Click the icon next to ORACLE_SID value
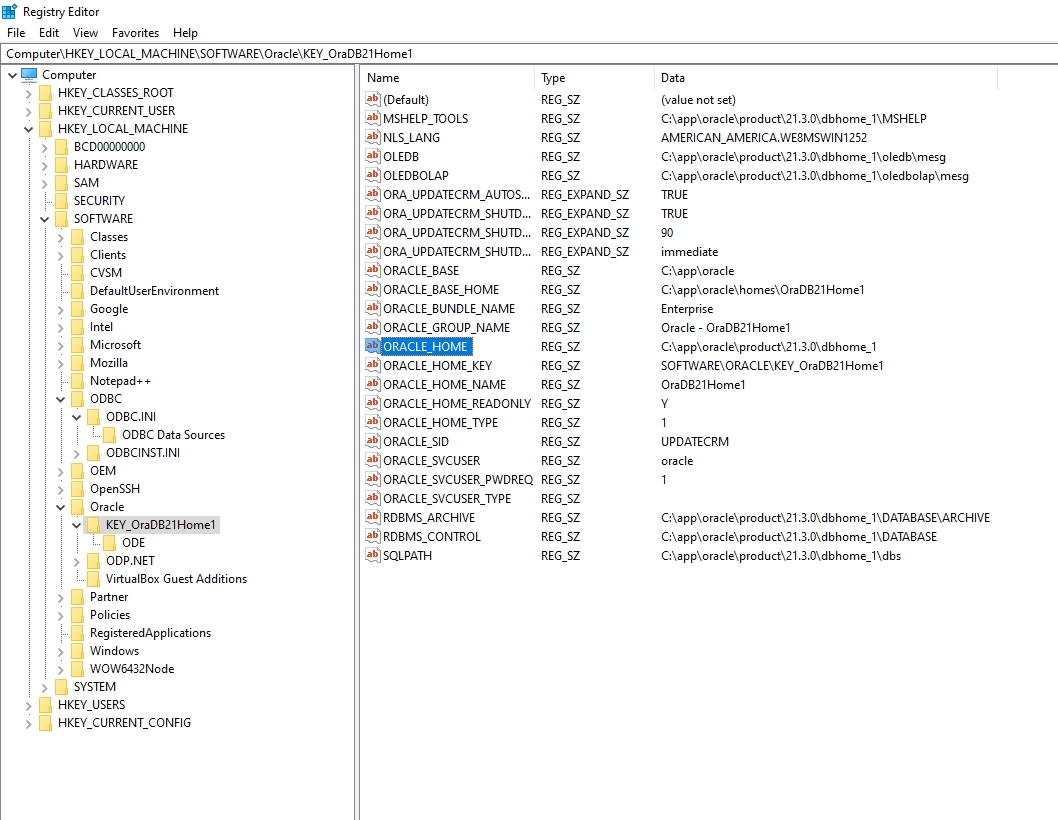Viewport: 1058px width, 820px height. (x=373, y=442)
